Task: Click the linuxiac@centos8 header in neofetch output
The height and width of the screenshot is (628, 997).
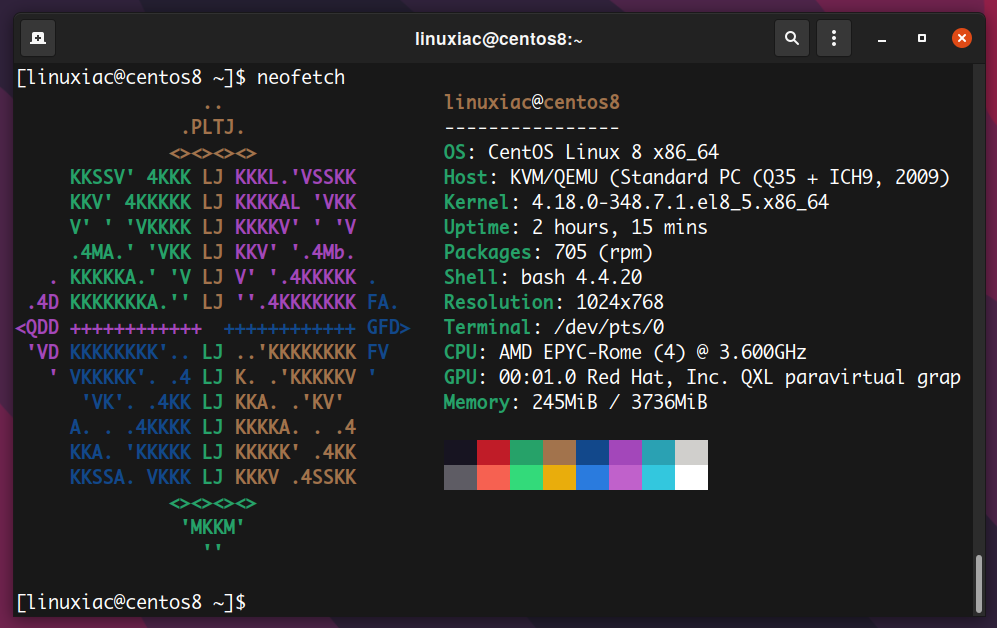Action: 532,102
